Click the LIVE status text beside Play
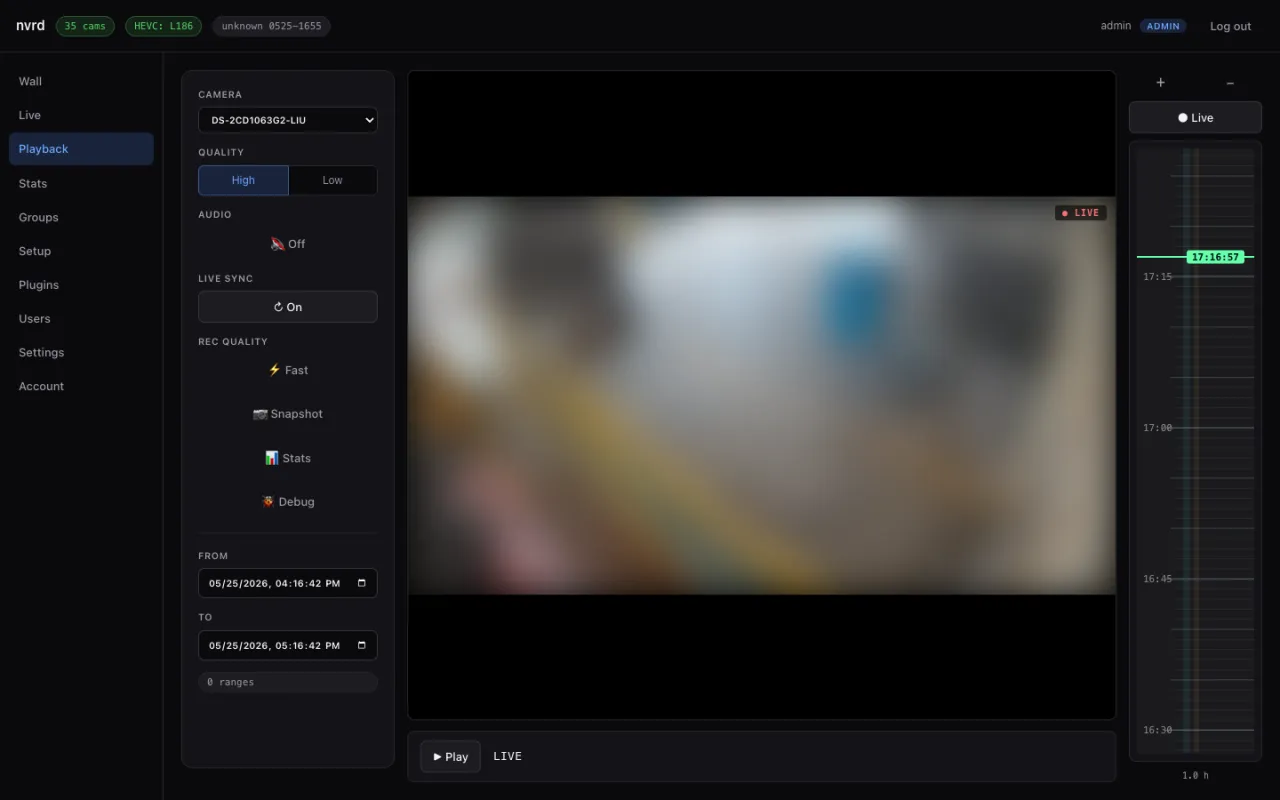 click(x=507, y=757)
